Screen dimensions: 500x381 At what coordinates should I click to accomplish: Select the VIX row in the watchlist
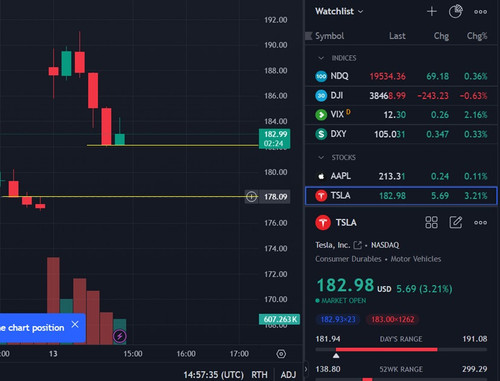coord(401,115)
